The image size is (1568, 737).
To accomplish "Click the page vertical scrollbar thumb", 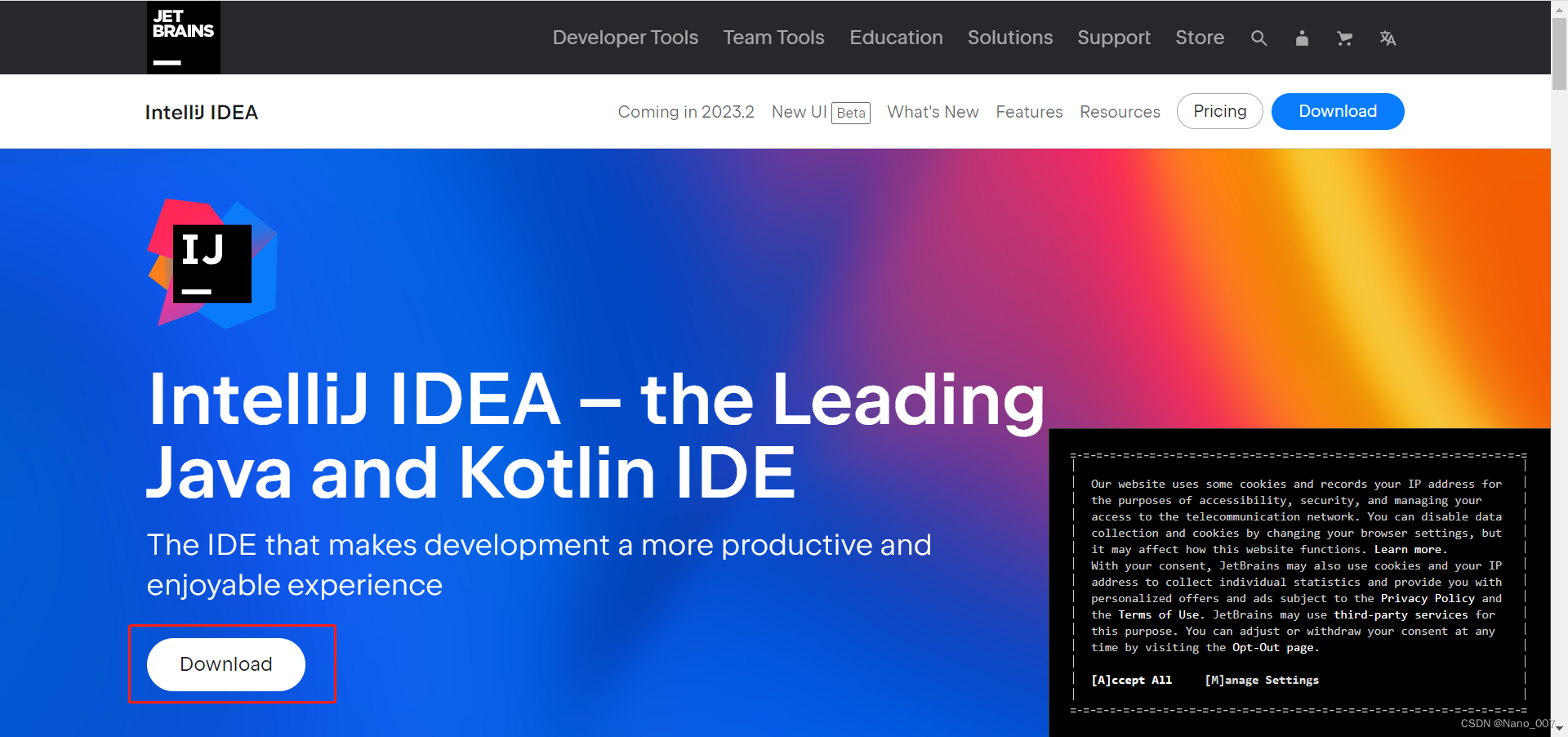I will point(1559,53).
